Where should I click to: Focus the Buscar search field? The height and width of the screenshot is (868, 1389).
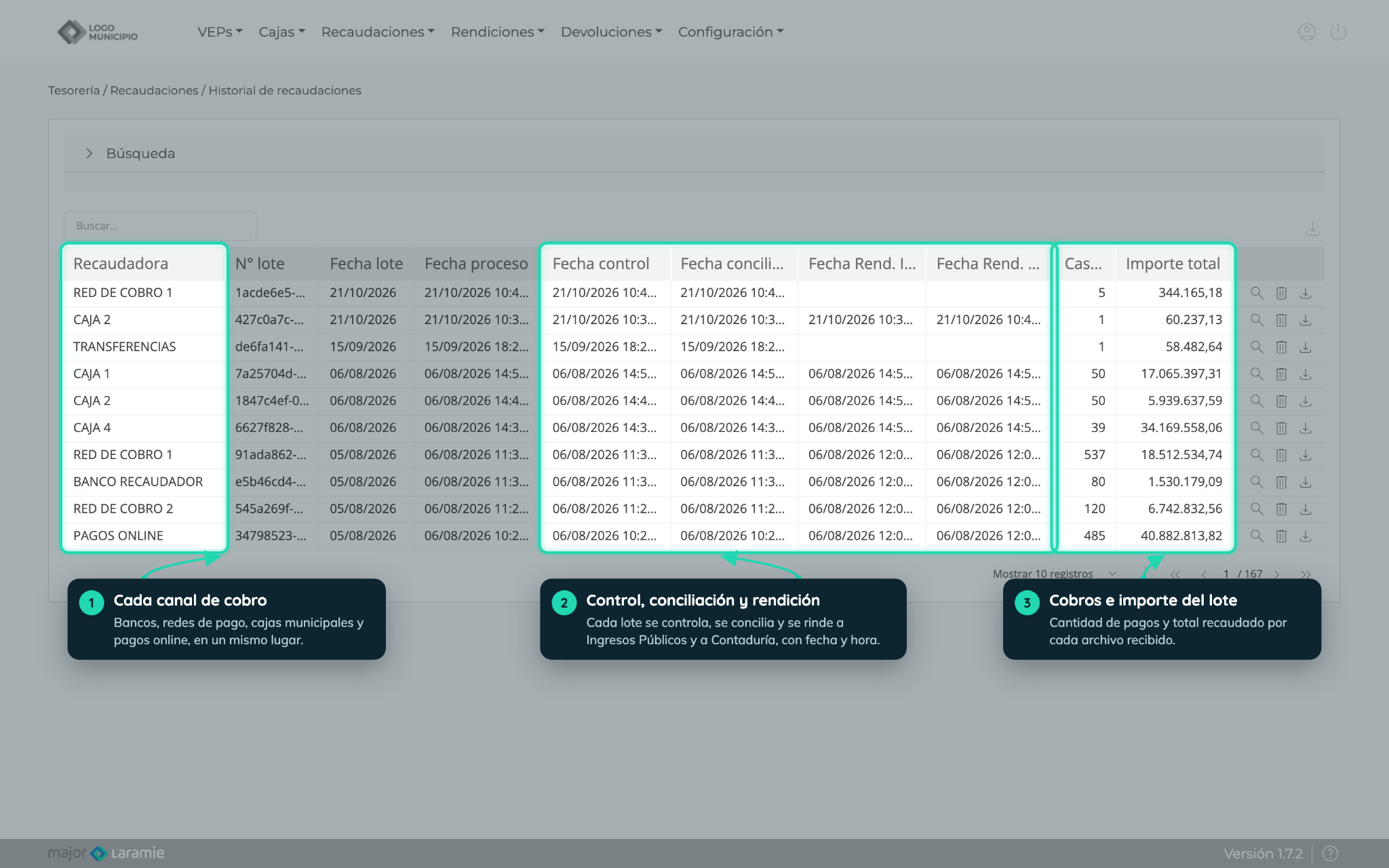[160, 226]
